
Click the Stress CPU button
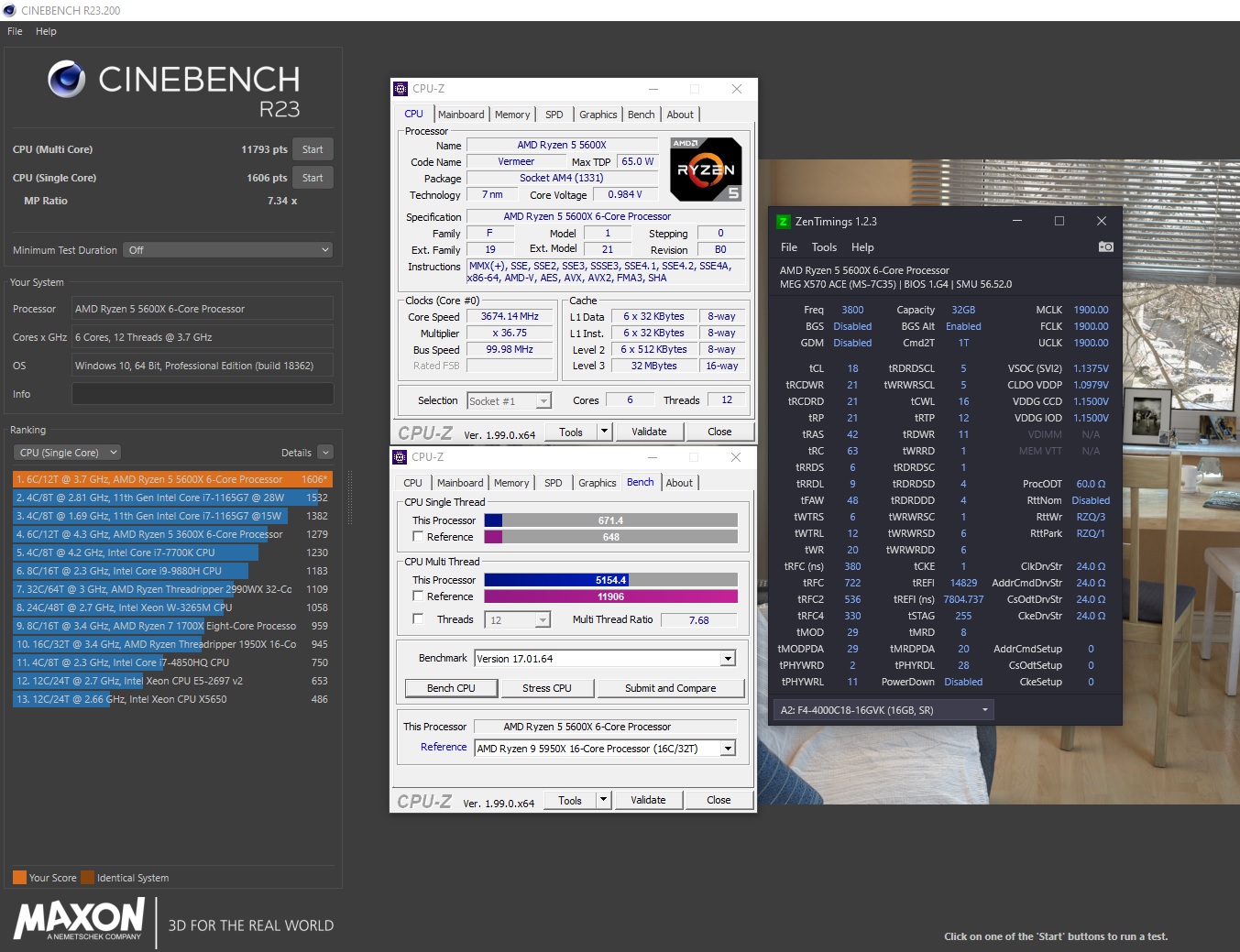point(547,688)
